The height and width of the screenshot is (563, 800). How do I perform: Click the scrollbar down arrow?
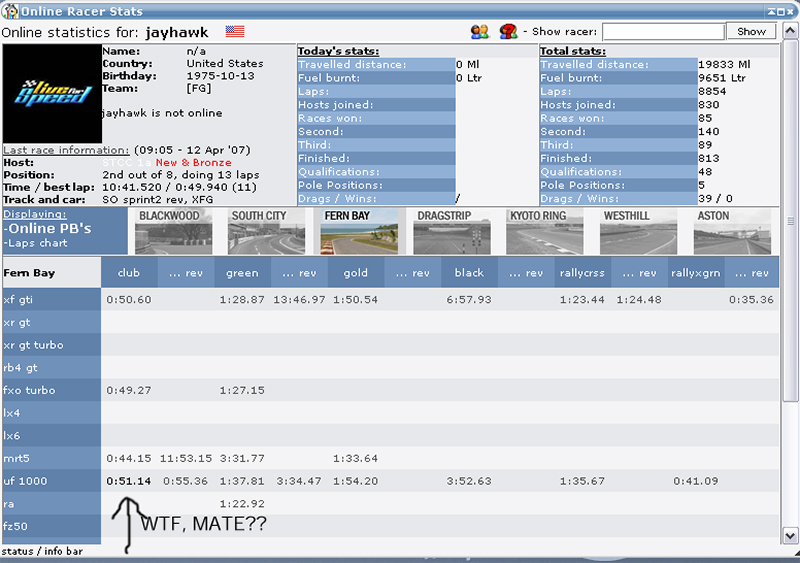(x=790, y=536)
